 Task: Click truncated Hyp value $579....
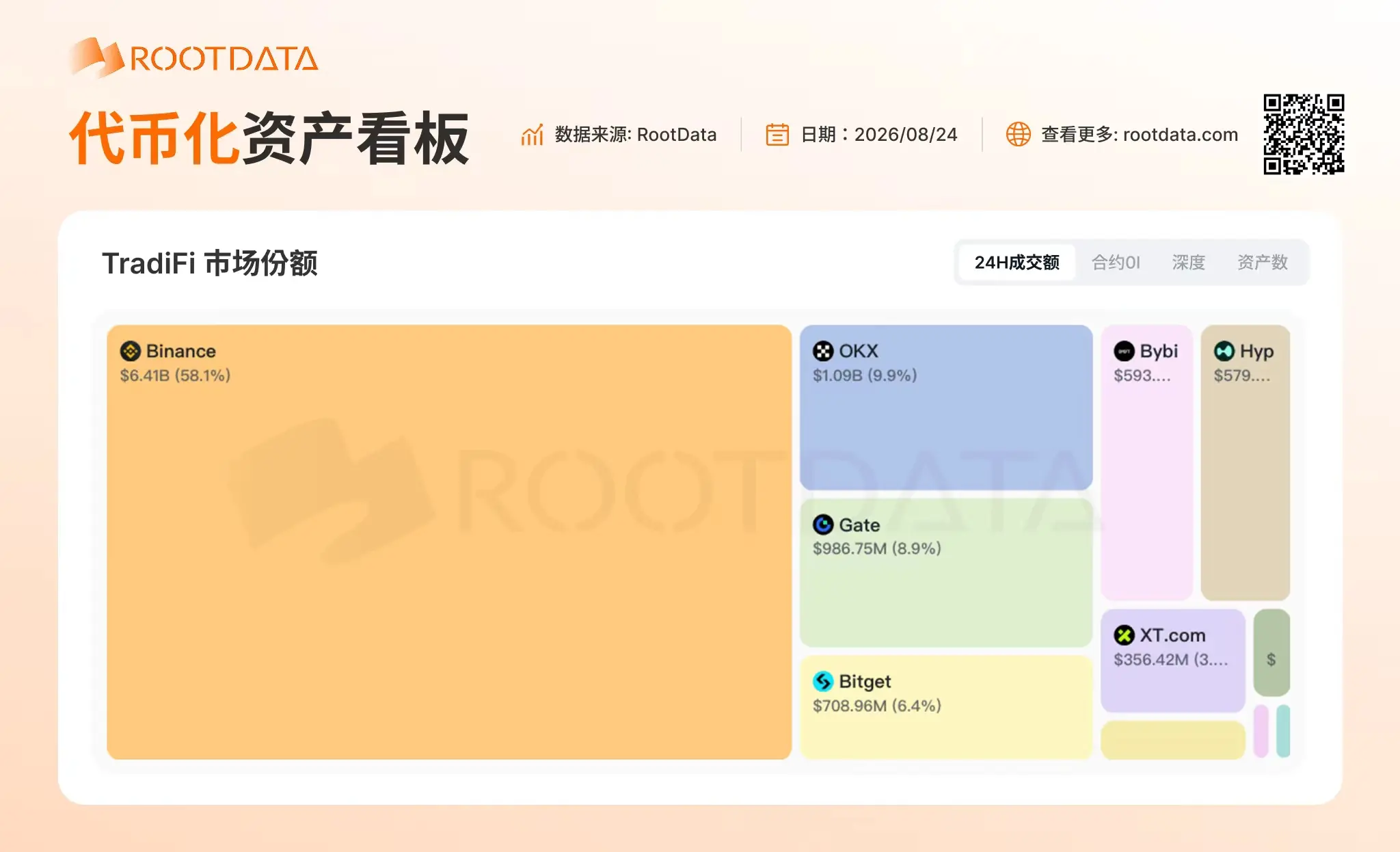1241,375
